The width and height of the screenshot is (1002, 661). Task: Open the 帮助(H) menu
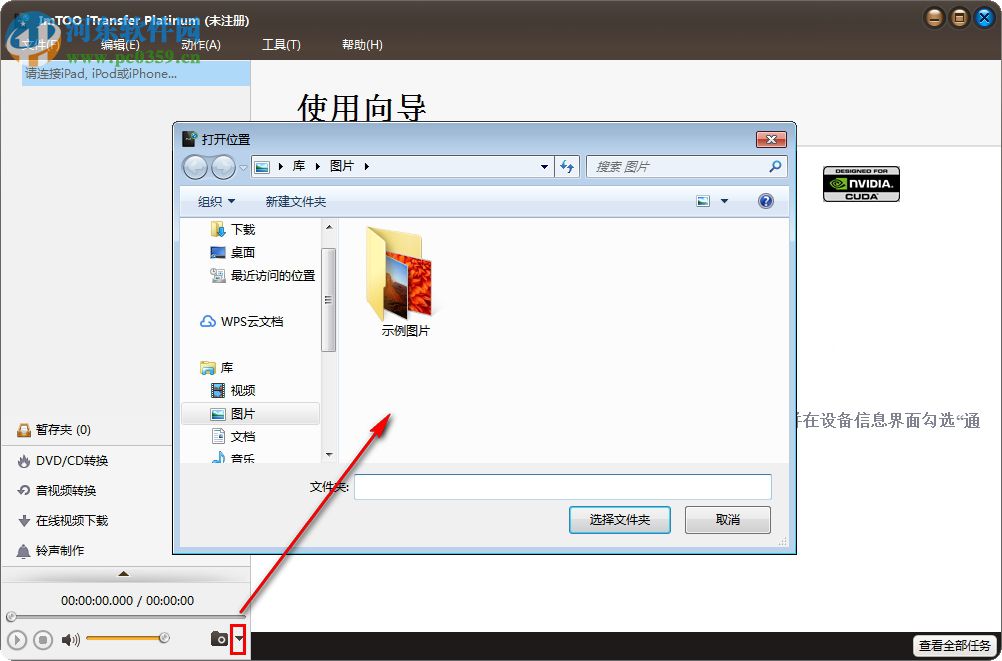click(361, 44)
